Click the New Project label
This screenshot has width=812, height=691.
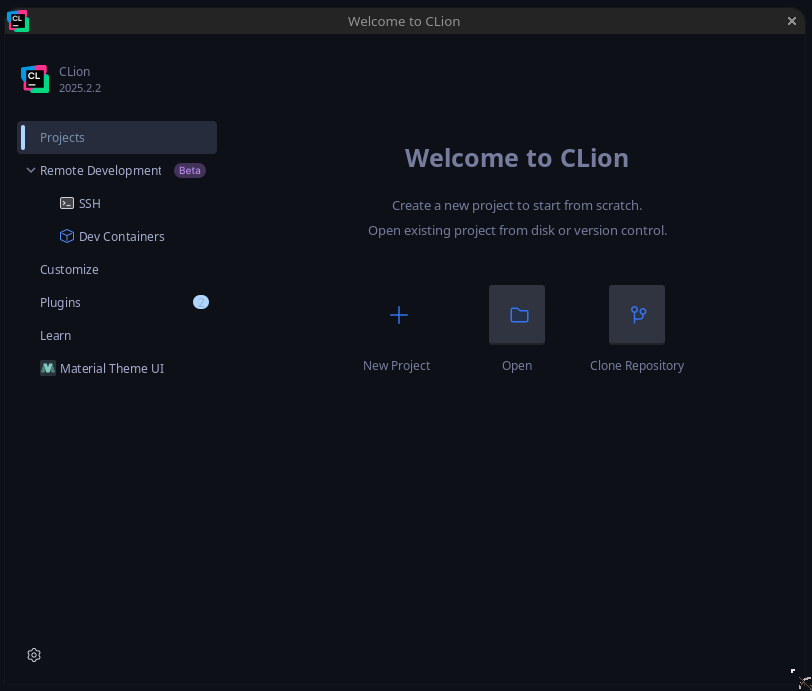[x=396, y=365]
